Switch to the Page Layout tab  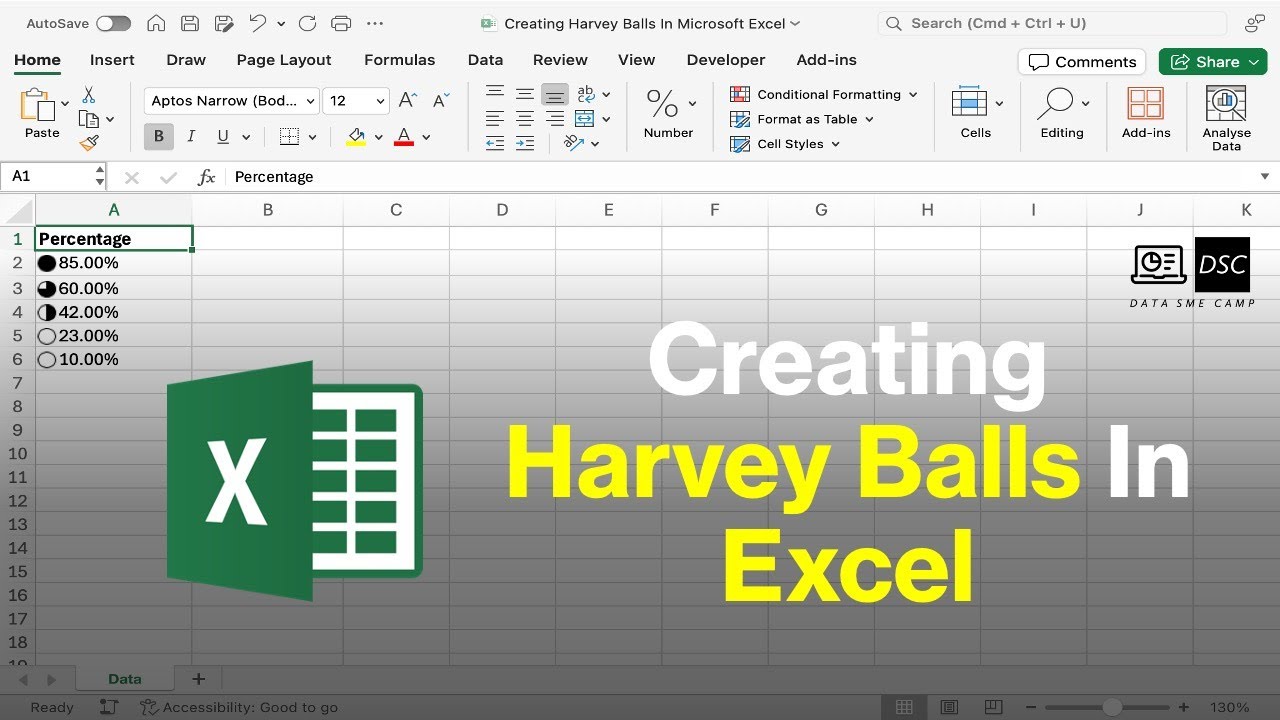click(284, 60)
